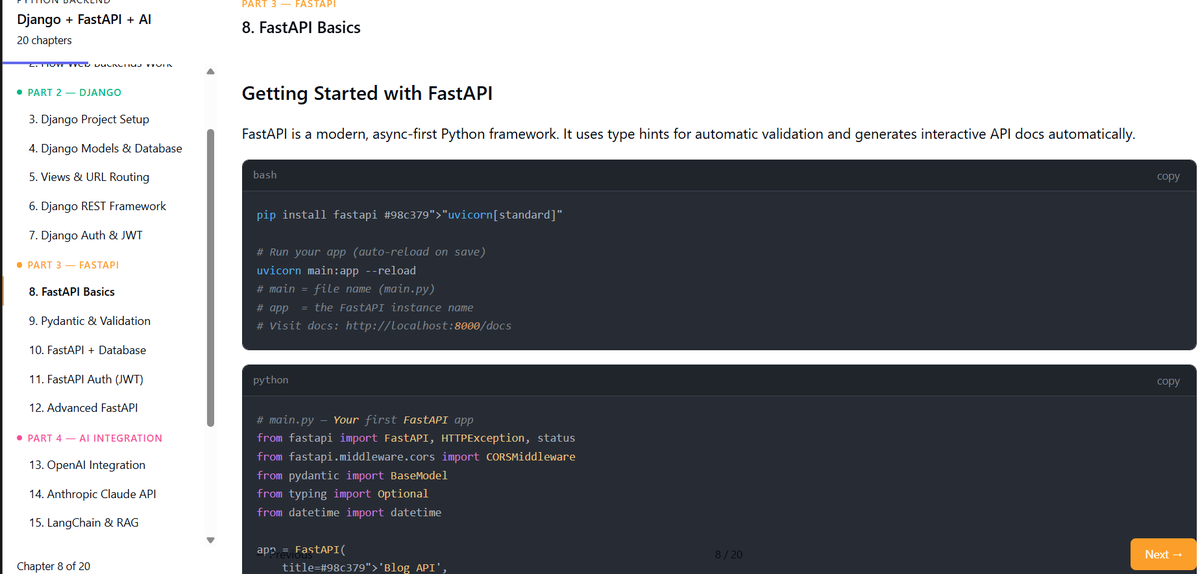The width and height of the screenshot is (1200, 574).
Task: Copy the bash code block
Action: [x=1168, y=176]
